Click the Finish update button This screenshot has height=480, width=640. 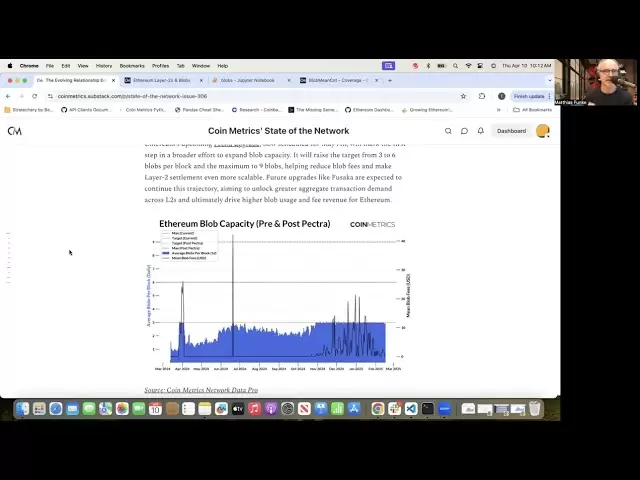click(x=532, y=96)
